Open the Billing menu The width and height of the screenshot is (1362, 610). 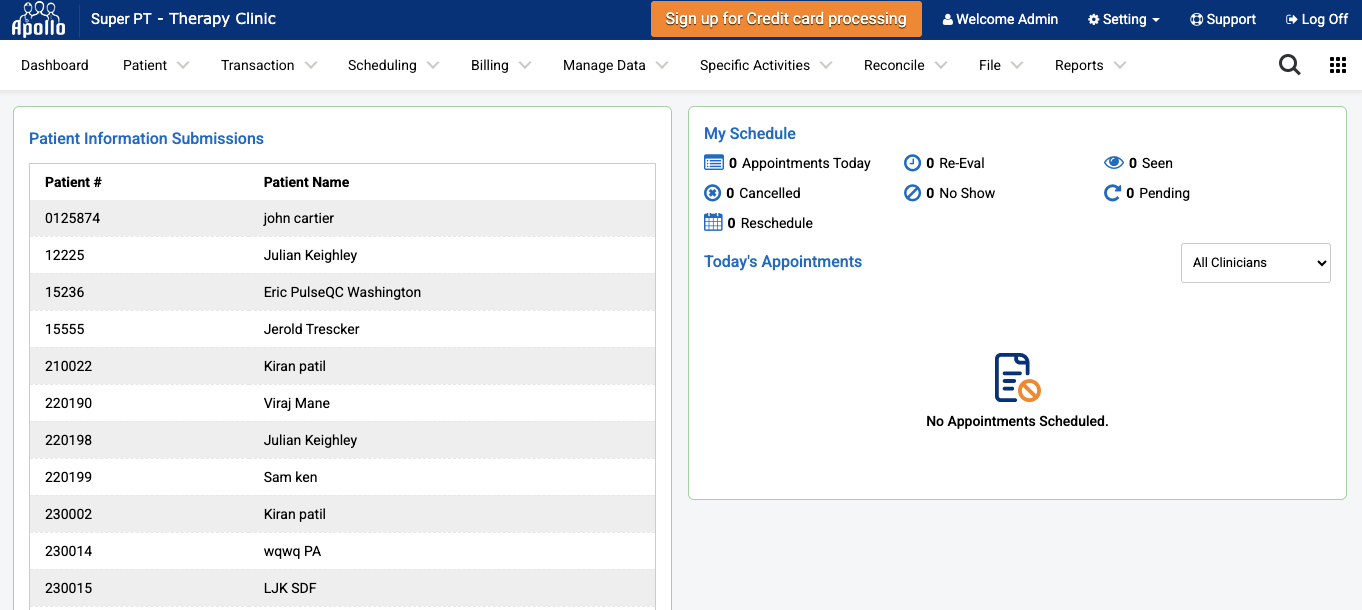[490, 65]
